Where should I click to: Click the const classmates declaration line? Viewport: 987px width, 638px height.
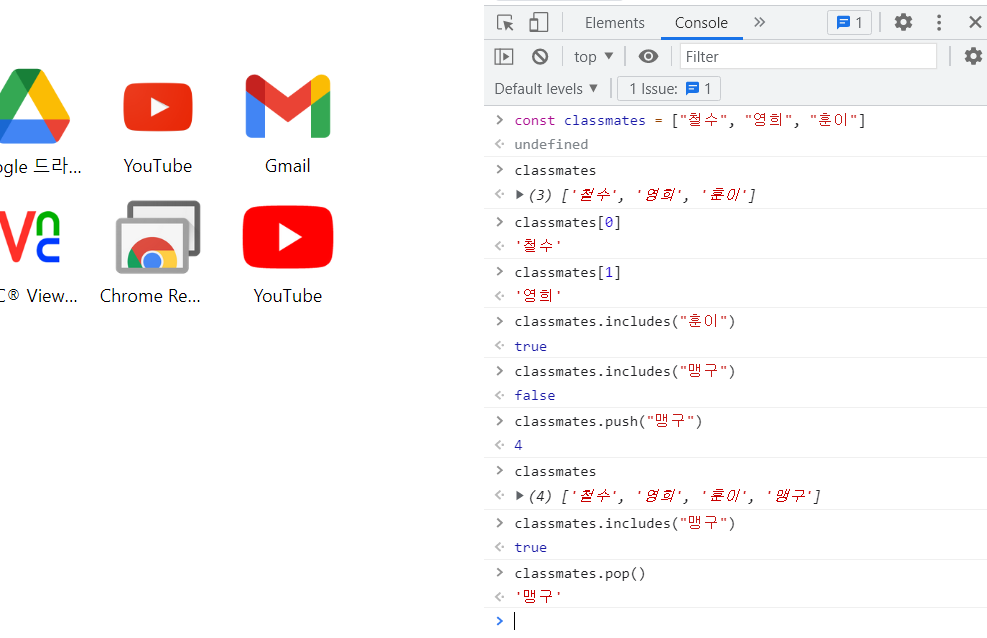690,120
